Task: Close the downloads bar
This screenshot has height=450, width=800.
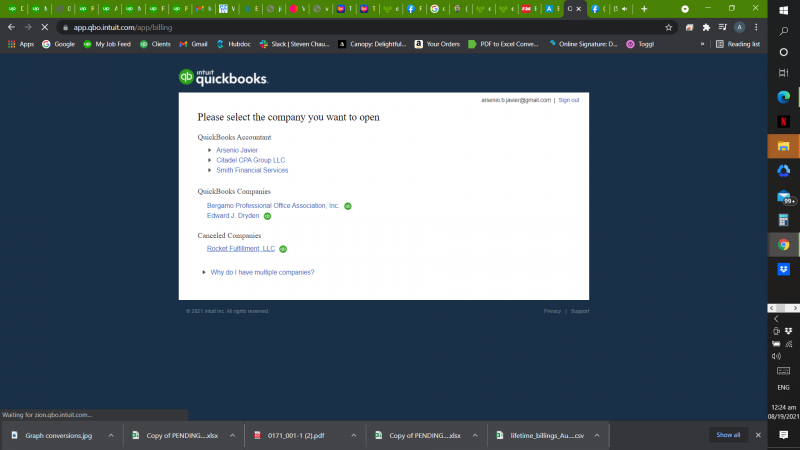Action: click(x=758, y=435)
